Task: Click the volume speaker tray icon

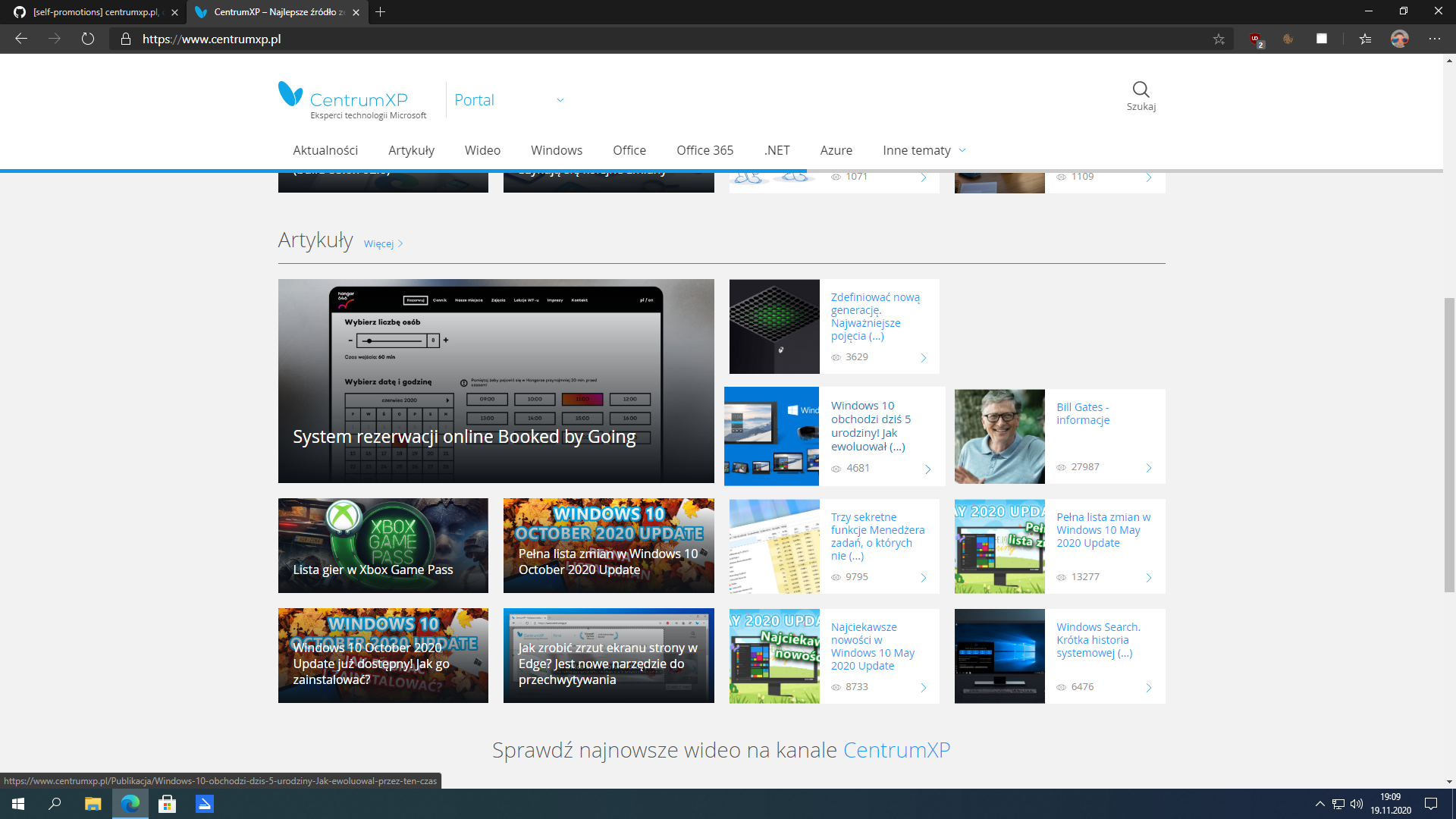Action: [x=1357, y=804]
